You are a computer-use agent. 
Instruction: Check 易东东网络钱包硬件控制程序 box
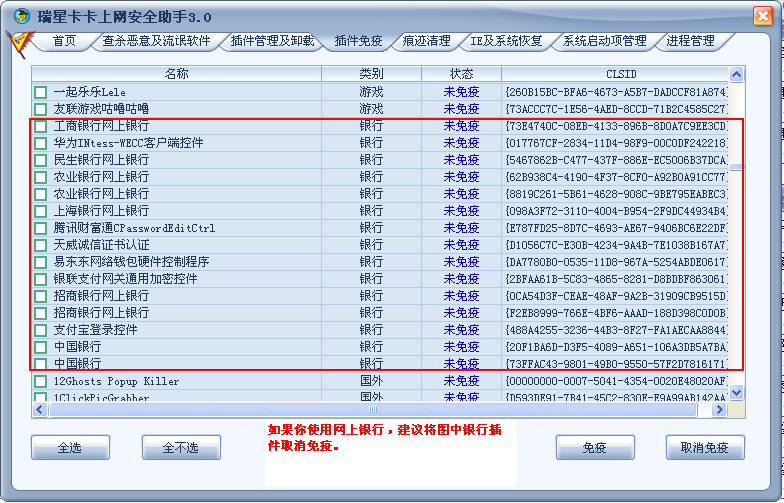[x=40, y=262]
